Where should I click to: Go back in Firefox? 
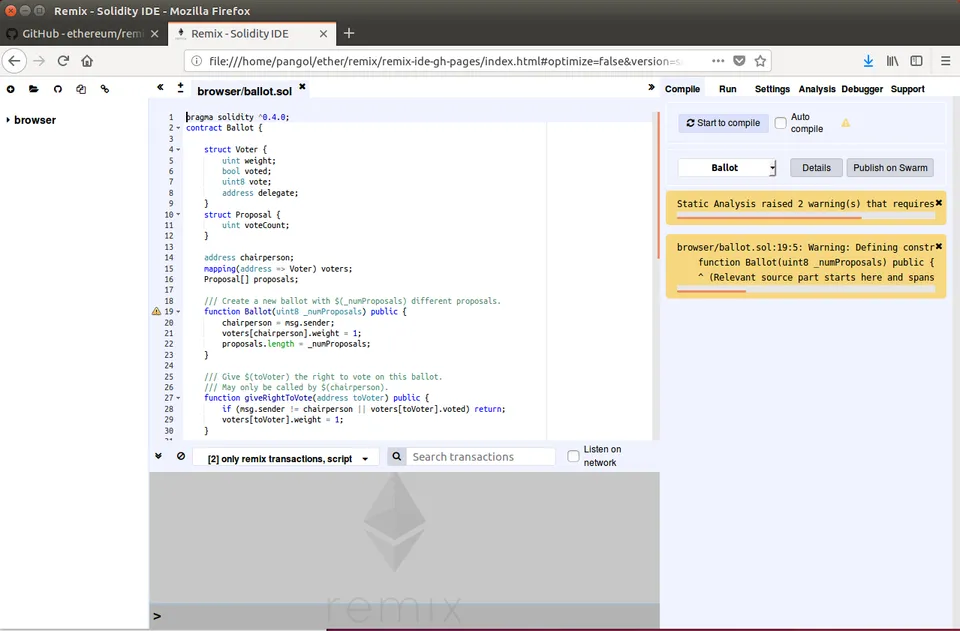coord(14,61)
